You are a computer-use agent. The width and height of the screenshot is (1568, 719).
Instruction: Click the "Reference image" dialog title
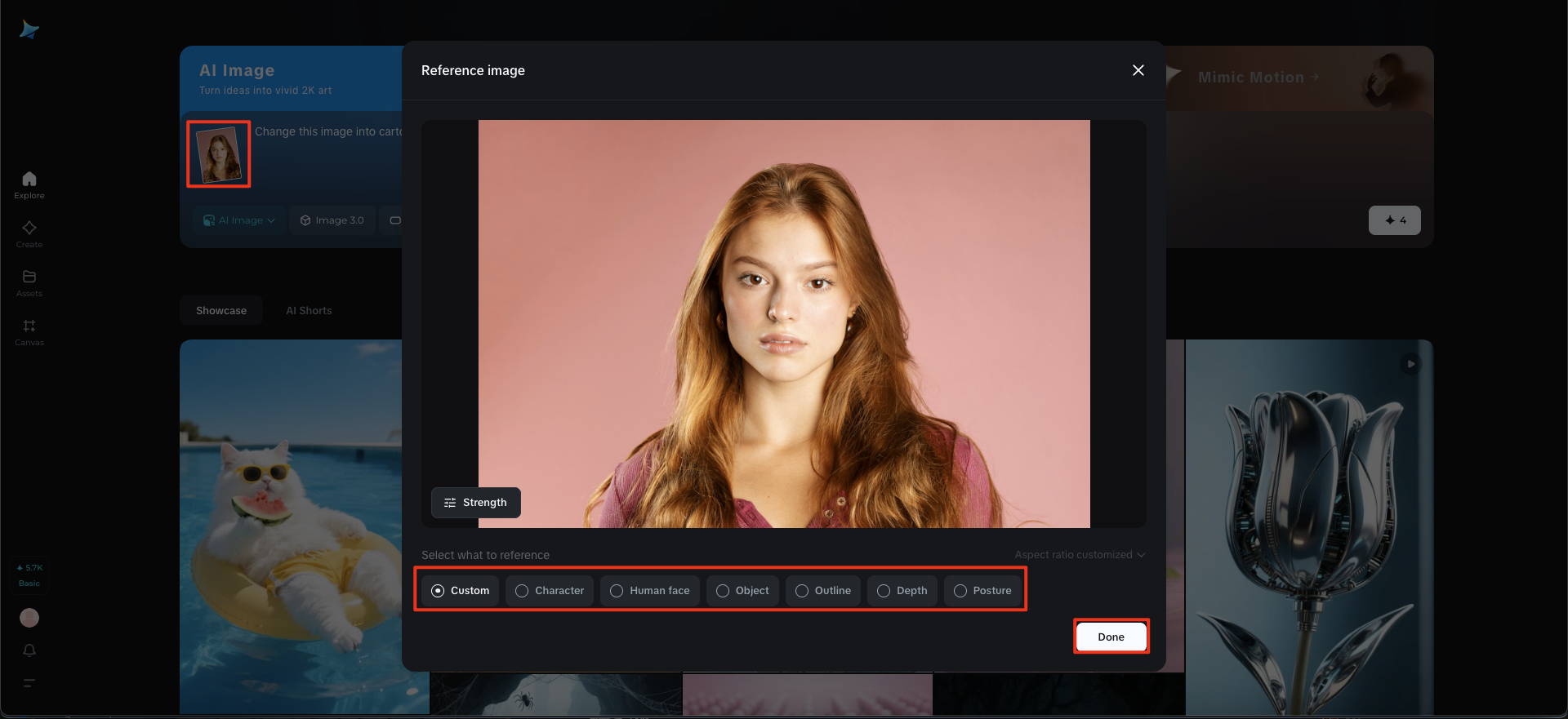click(x=473, y=70)
